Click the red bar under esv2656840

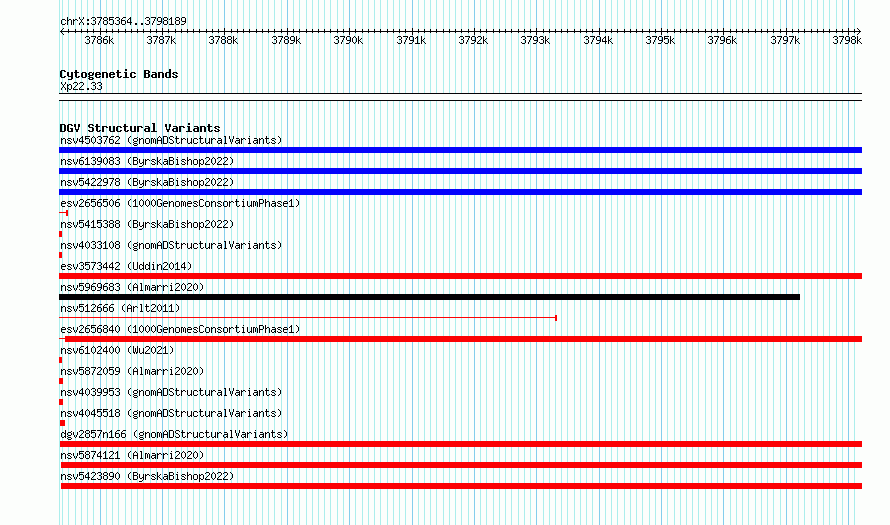[x=460, y=339]
